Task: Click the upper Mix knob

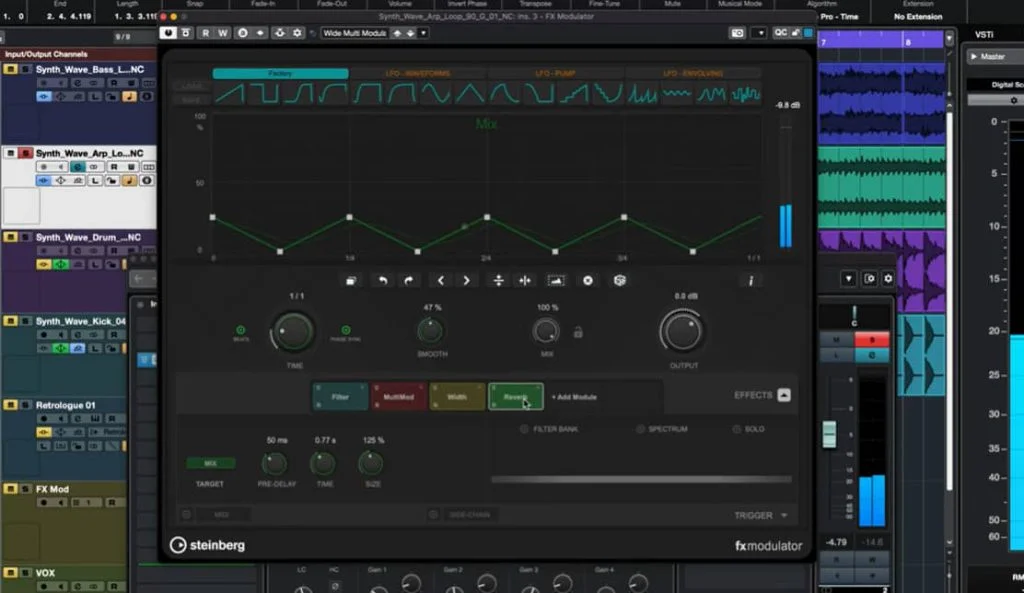Action: pos(546,331)
